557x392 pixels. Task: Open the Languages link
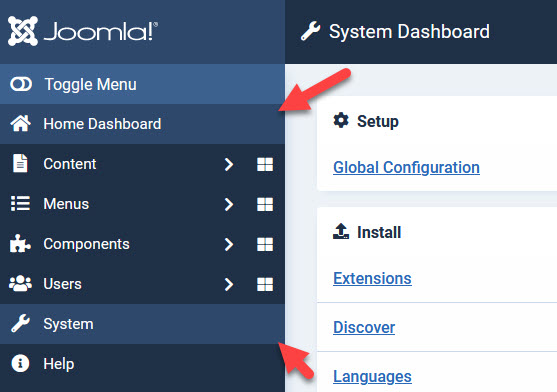(372, 377)
